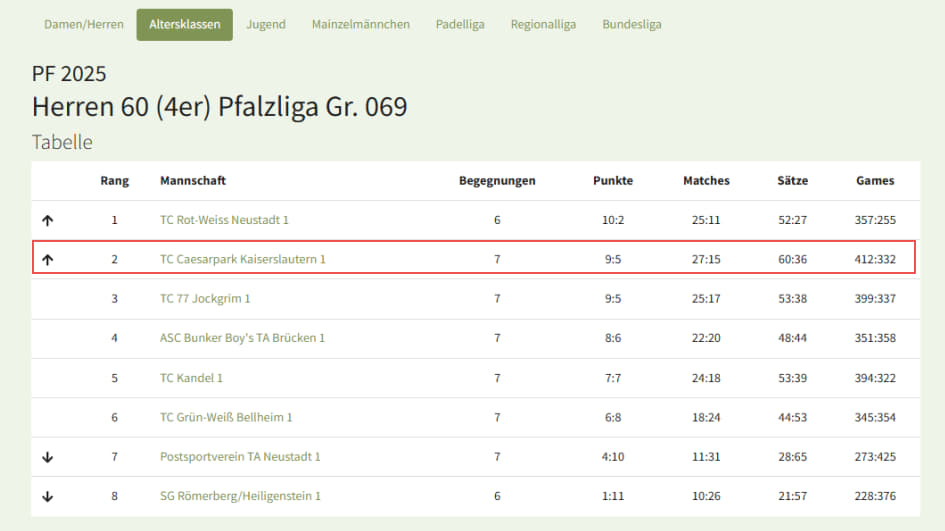Click the Tabelle subheading
Screen dimensions: 945x531
(62, 142)
